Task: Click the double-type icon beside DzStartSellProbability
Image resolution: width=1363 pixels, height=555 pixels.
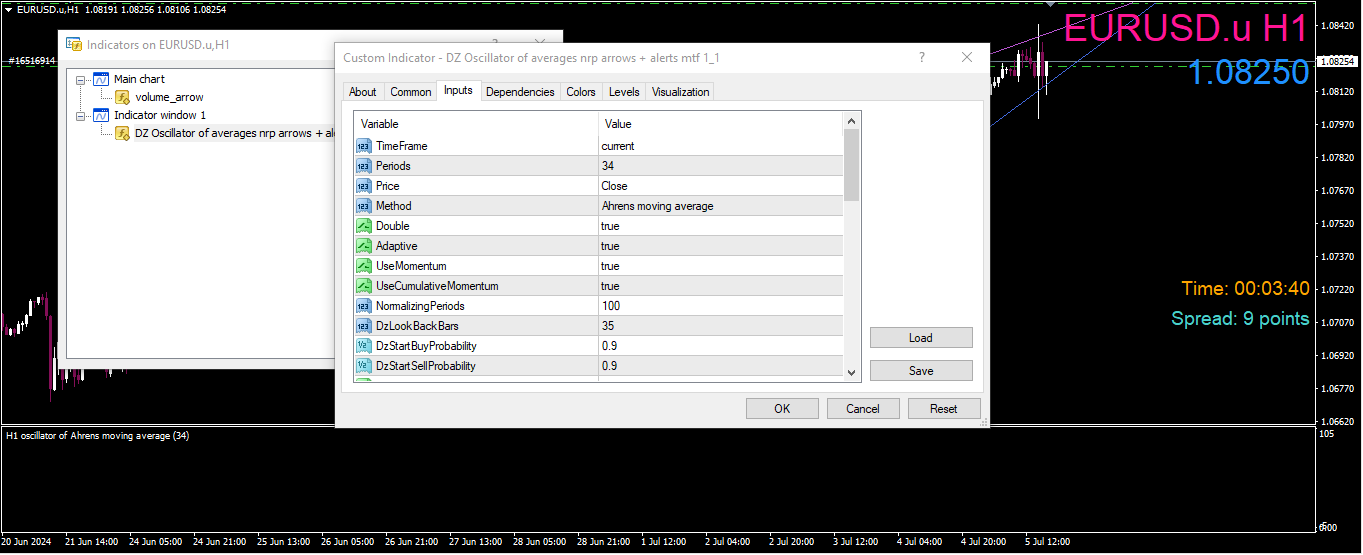Action: pos(364,366)
